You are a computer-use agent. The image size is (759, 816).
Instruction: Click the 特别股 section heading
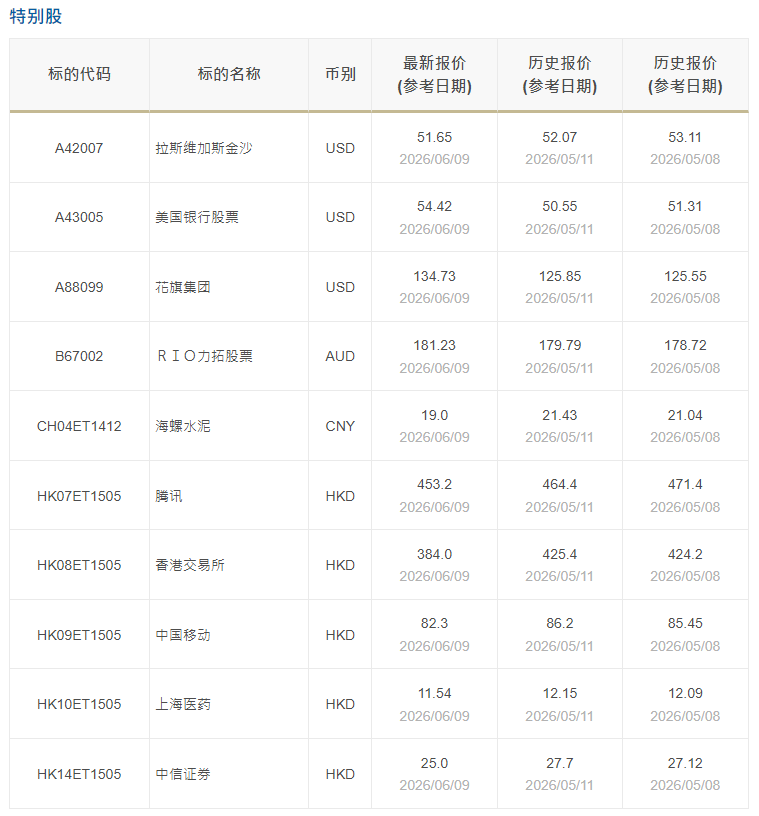pyautogui.click(x=36, y=16)
